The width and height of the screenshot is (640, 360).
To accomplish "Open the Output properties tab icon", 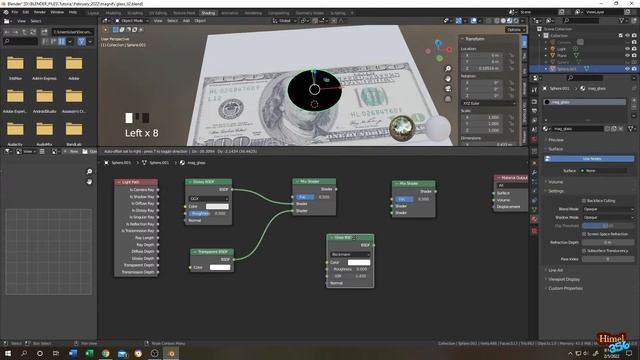I will [534, 111].
